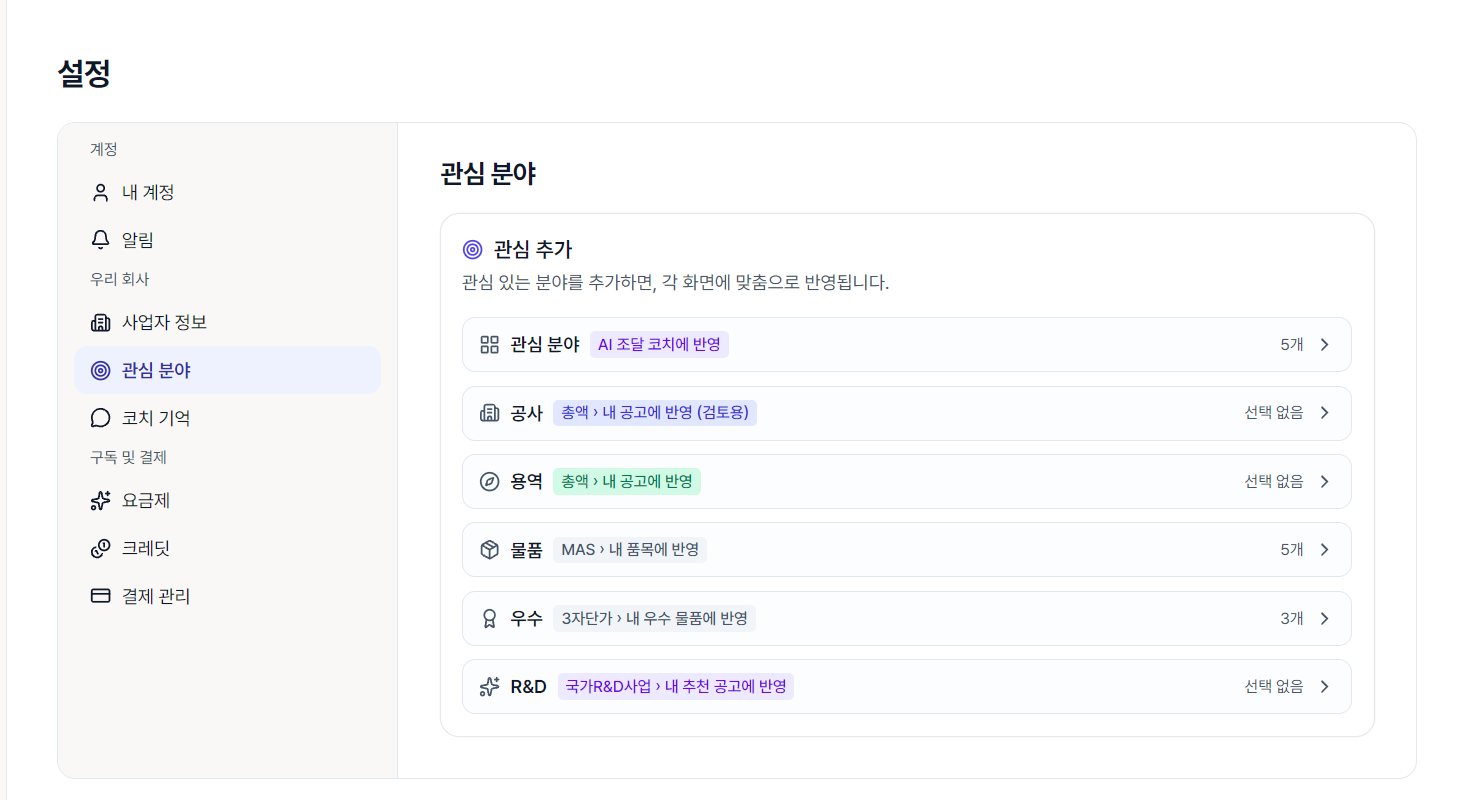This screenshot has height=800, width=1467.
Task: Click the 우수 row label
Action: [526, 618]
